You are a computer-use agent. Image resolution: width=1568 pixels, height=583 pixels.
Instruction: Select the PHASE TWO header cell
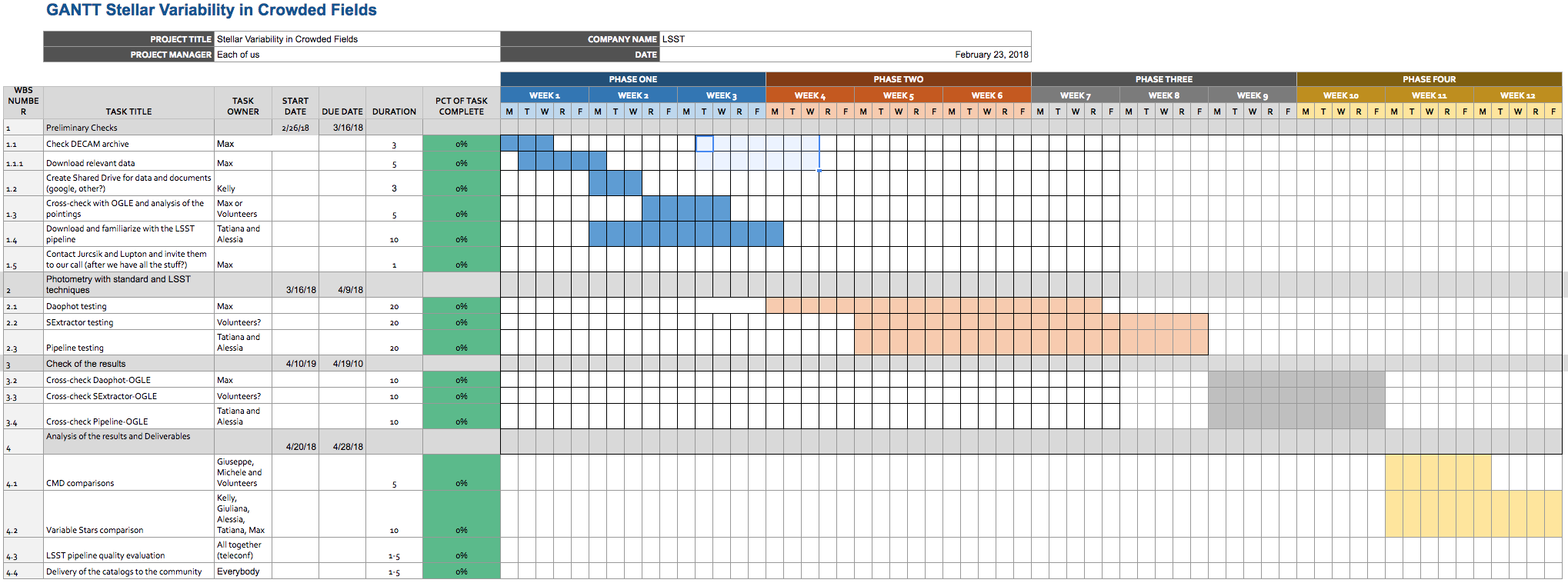click(x=898, y=79)
